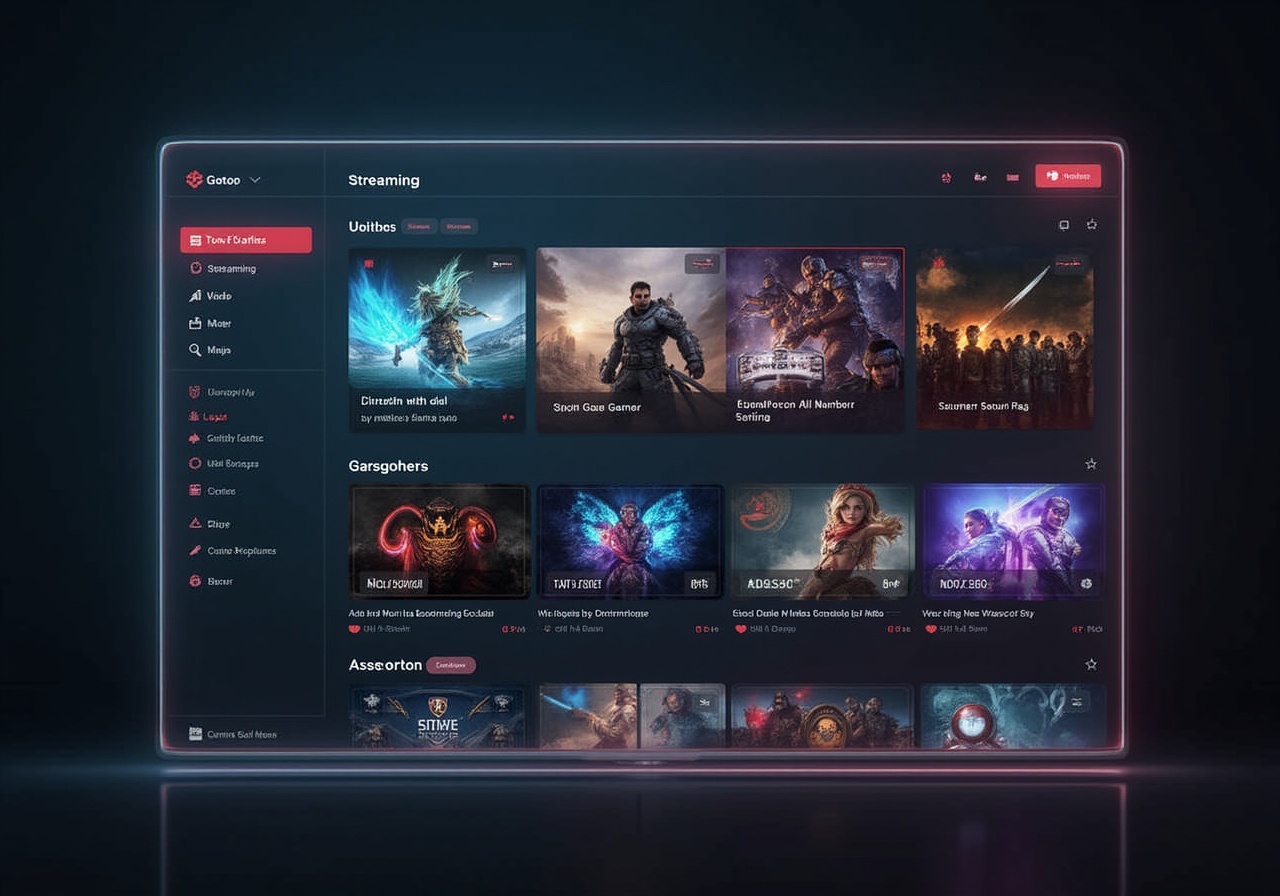The image size is (1280, 896).
Task: Click the shield icon in the sidebar
Action: click(196, 392)
